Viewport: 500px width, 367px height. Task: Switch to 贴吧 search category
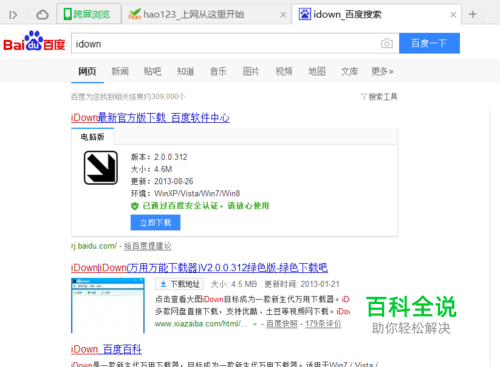pyautogui.click(x=153, y=71)
